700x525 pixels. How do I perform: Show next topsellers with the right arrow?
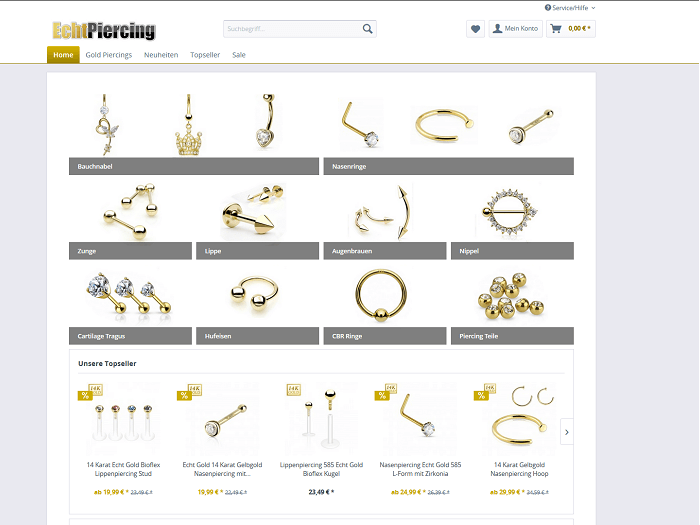pyautogui.click(x=567, y=432)
